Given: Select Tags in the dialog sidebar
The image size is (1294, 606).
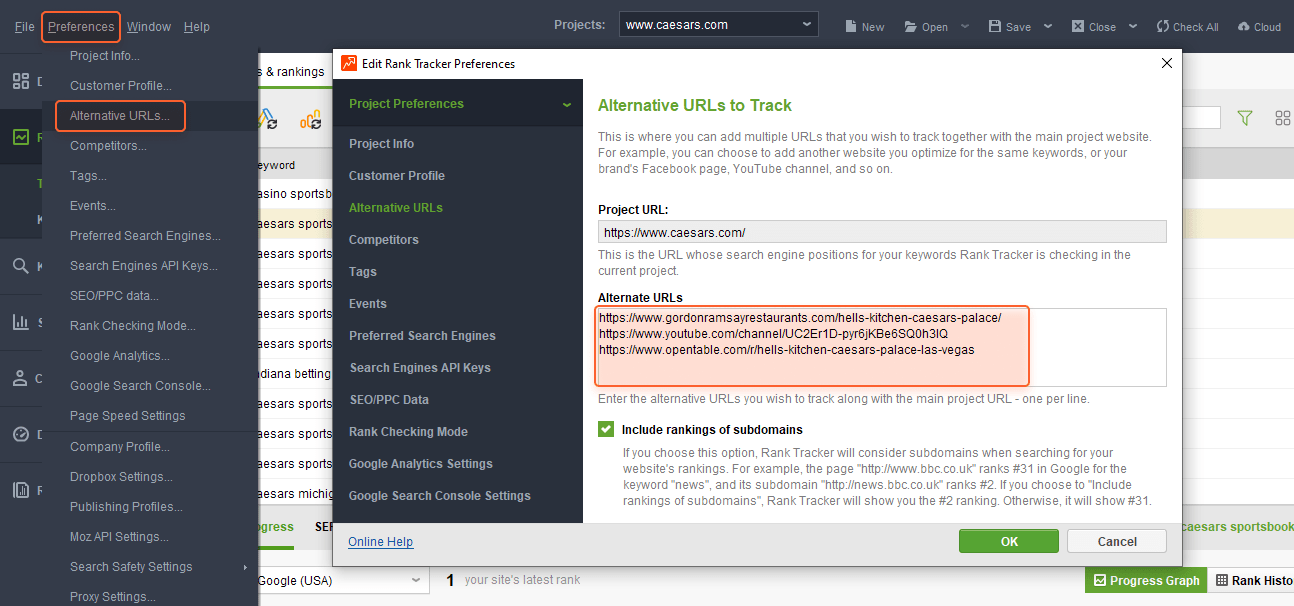Looking at the screenshot, I should 363,272.
